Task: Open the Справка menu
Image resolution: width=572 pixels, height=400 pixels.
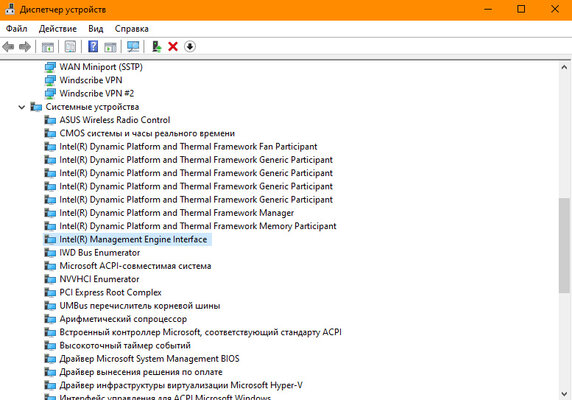Action: click(131, 29)
